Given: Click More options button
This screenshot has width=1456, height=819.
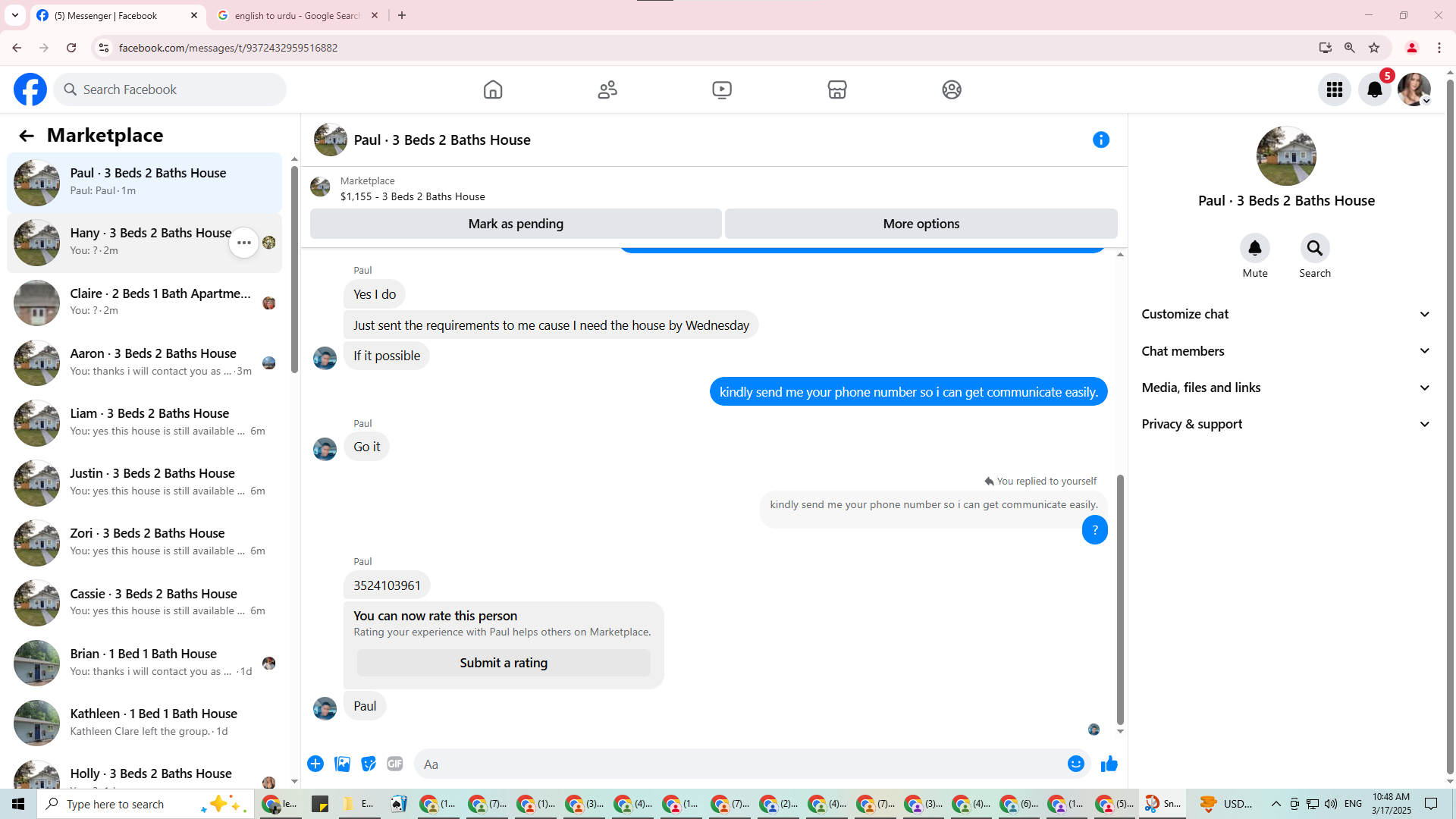Looking at the screenshot, I should tap(921, 224).
